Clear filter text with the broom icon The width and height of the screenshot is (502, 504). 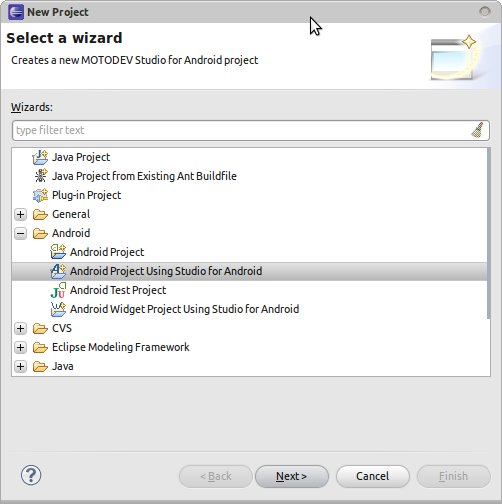click(x=477, y=130)
